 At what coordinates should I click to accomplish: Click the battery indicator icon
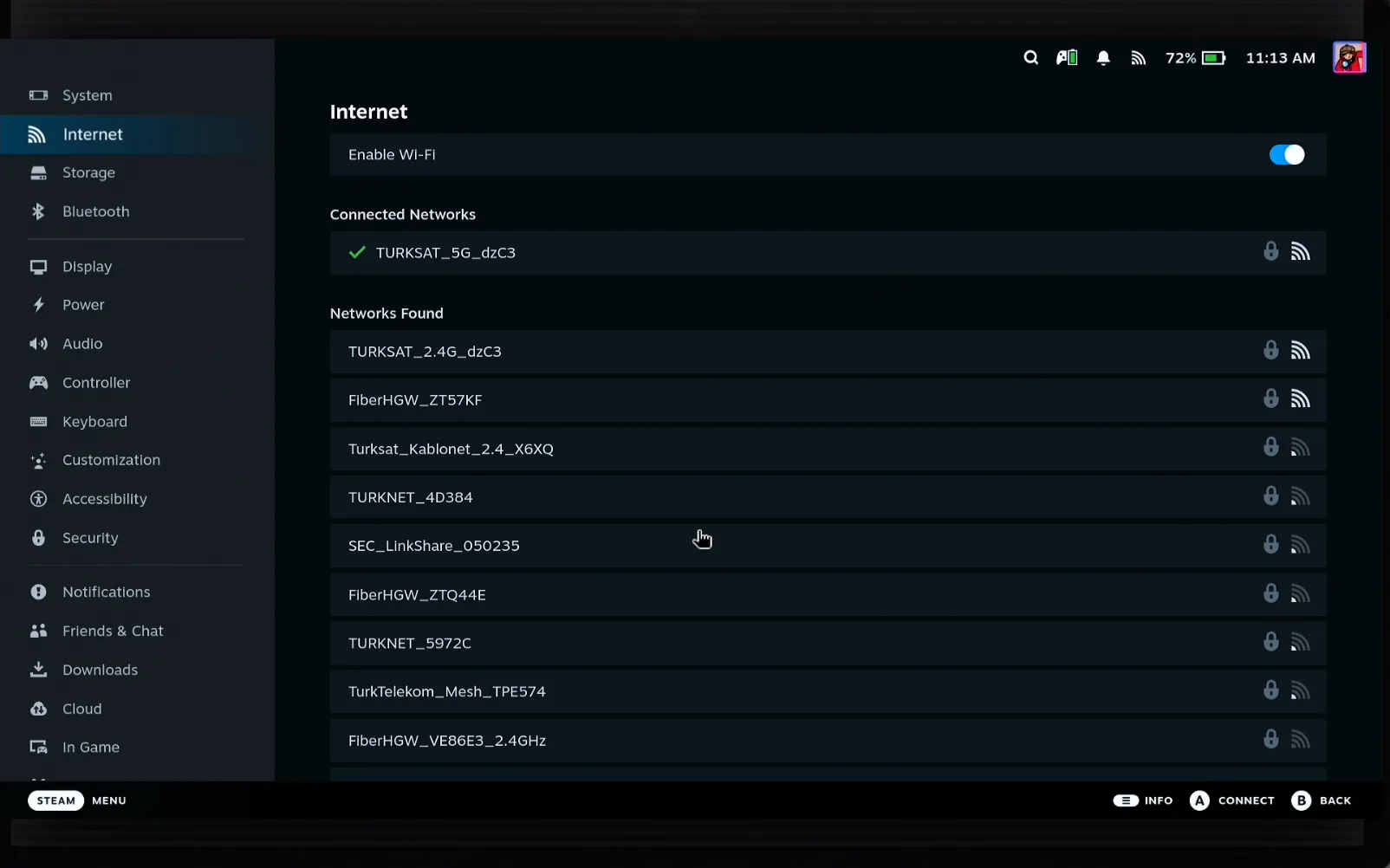coord(1213,58)
